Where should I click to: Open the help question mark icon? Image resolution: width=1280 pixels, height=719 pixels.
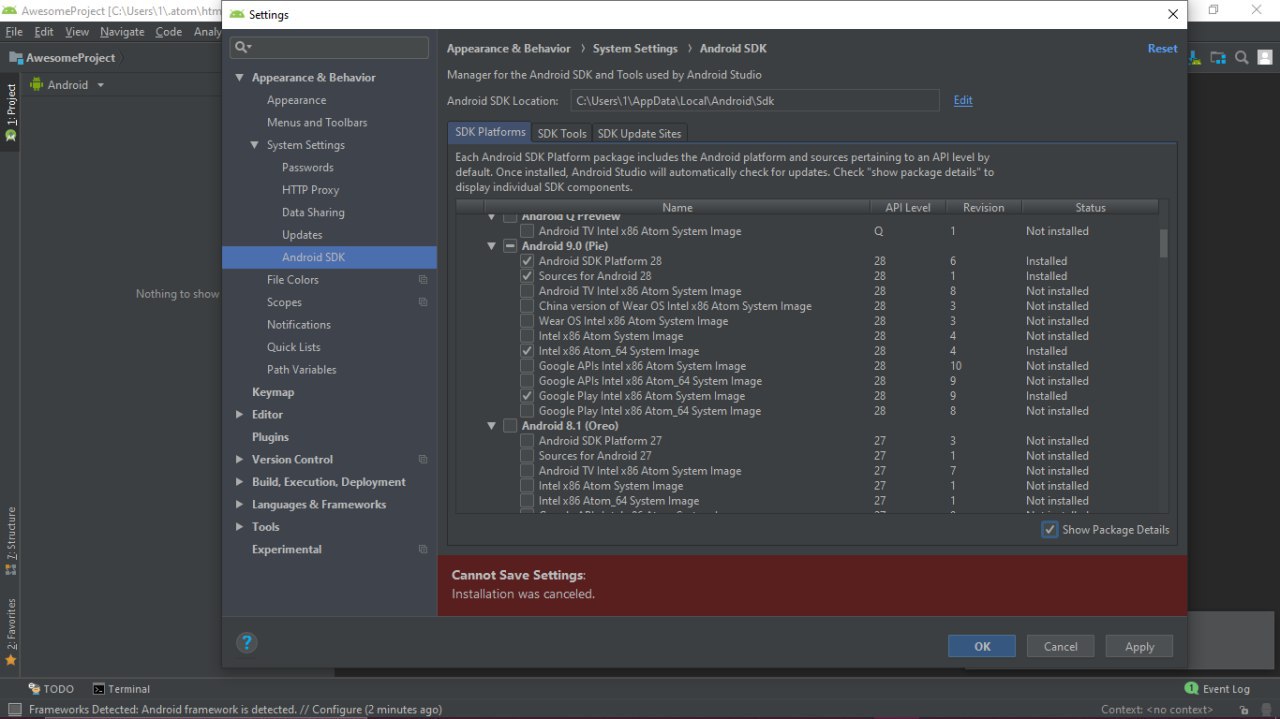tap(247, 643)
